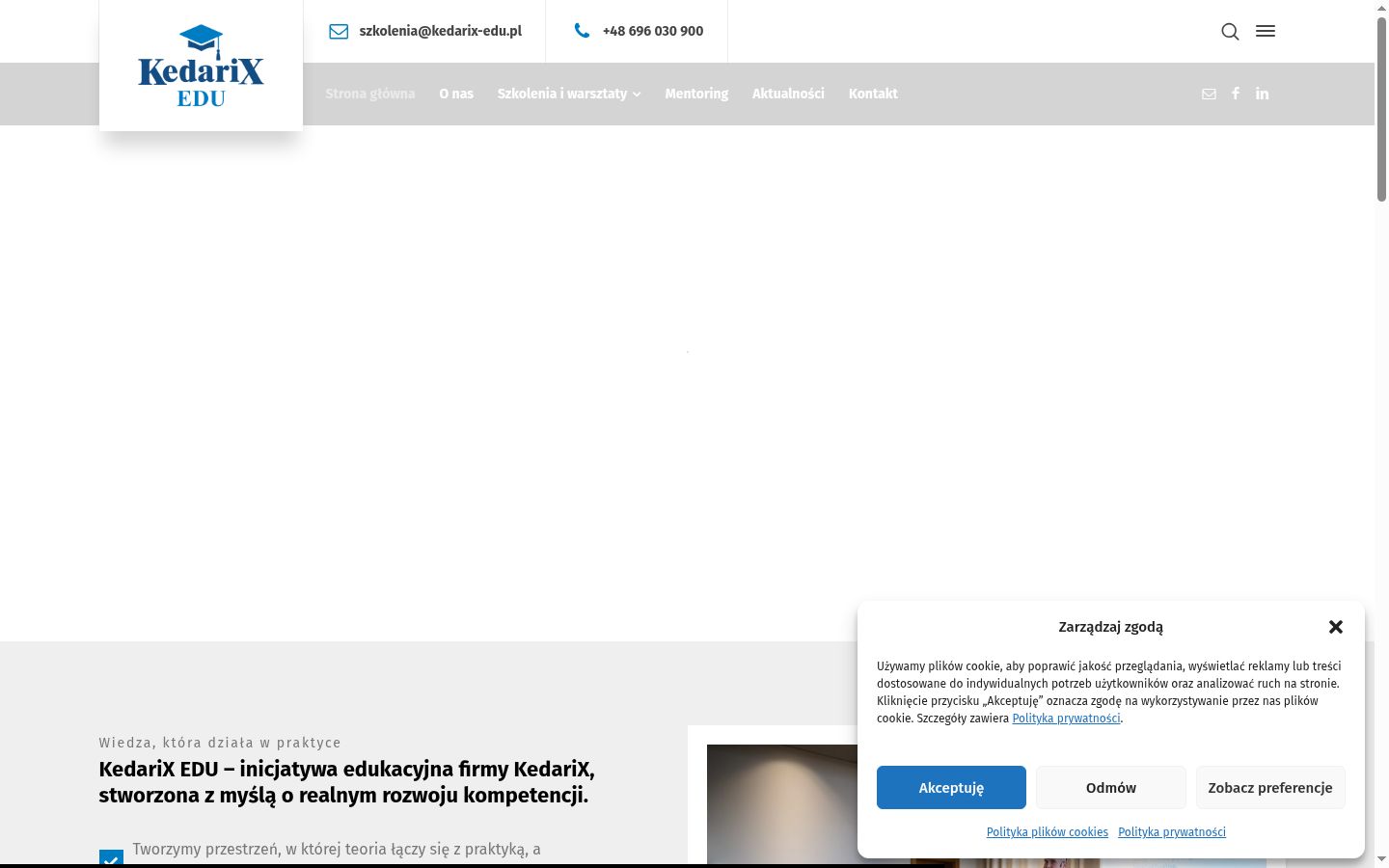Open the hamburger menu icon
The height and width of the screenshot is (868, 1389).
pyautogui.click(x=1266, y=31)
